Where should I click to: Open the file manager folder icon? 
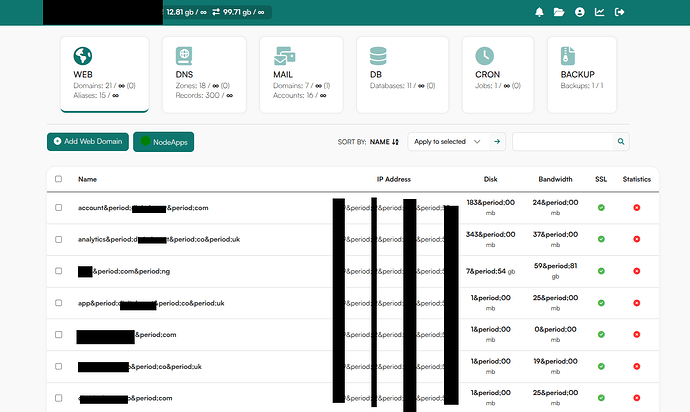click(559, 12)
